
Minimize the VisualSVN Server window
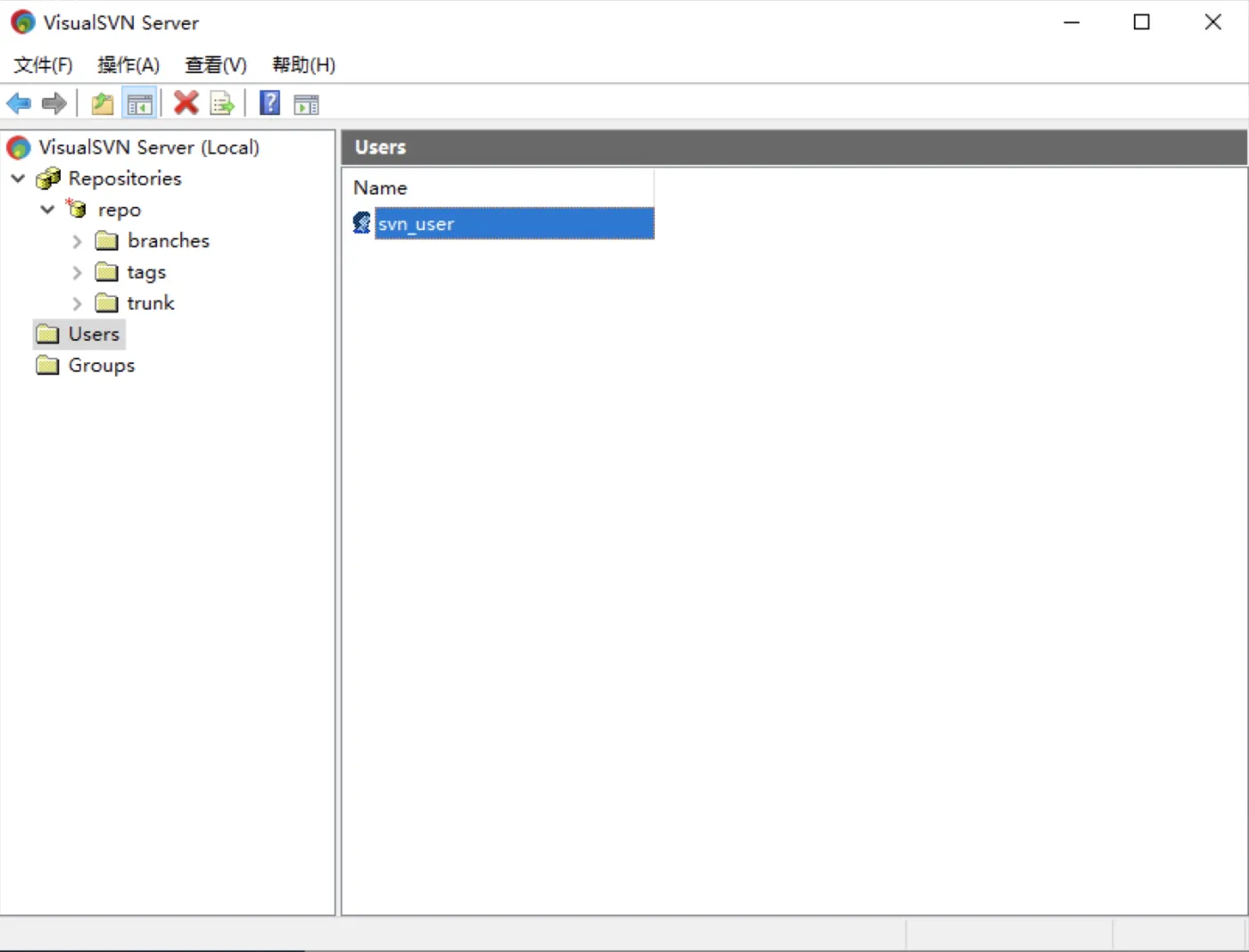[1071, 22]
